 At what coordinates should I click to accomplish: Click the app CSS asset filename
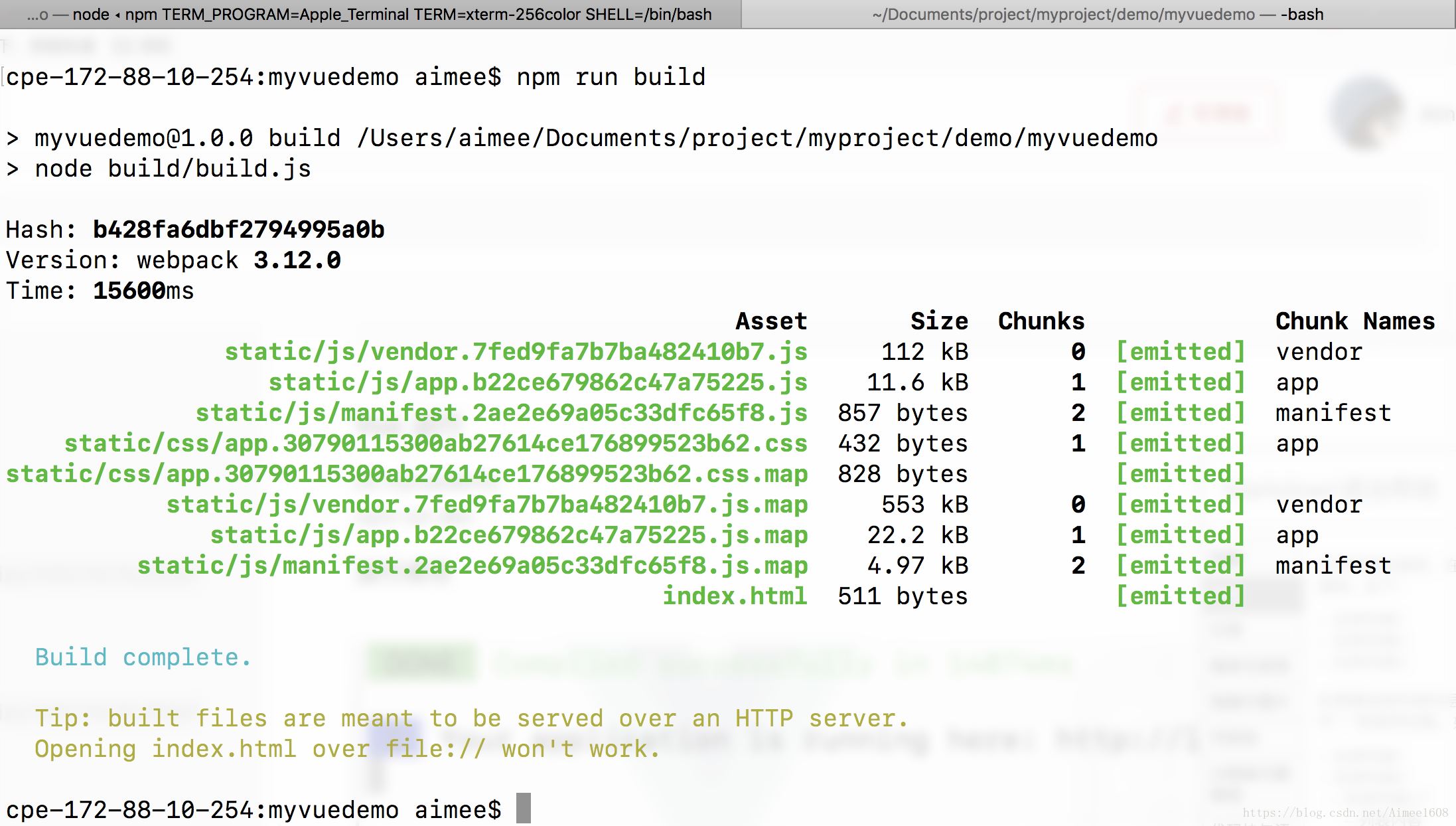click(436, 443)
